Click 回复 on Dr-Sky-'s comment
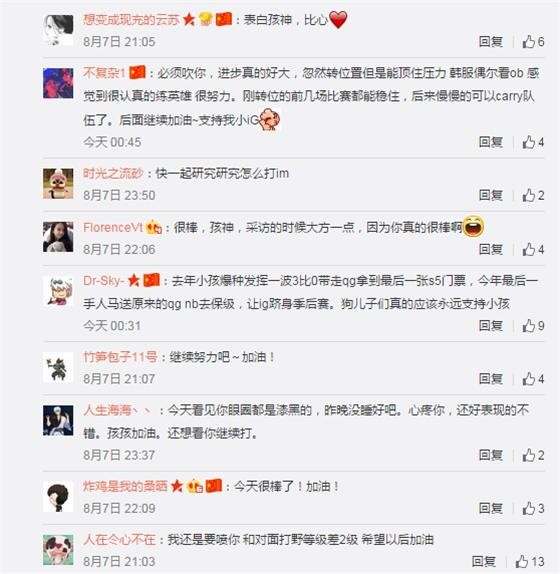 [490, 325]
